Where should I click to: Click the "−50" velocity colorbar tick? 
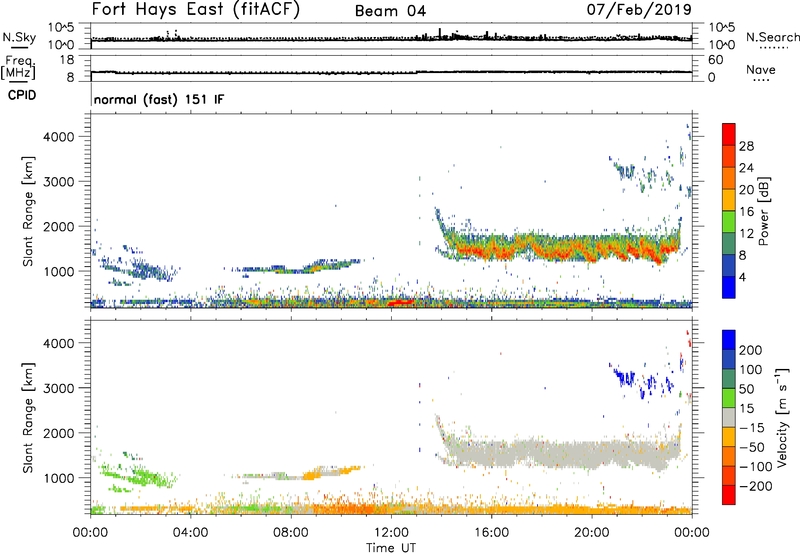tap(751, 447)
